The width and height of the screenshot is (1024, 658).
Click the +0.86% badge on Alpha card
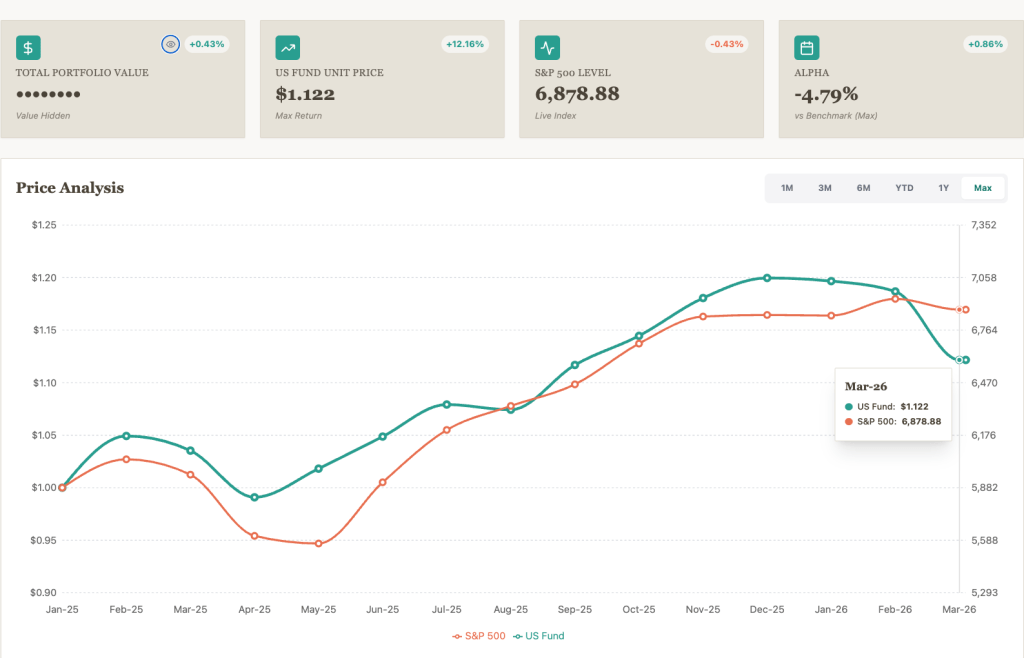[x=985, y=44]
